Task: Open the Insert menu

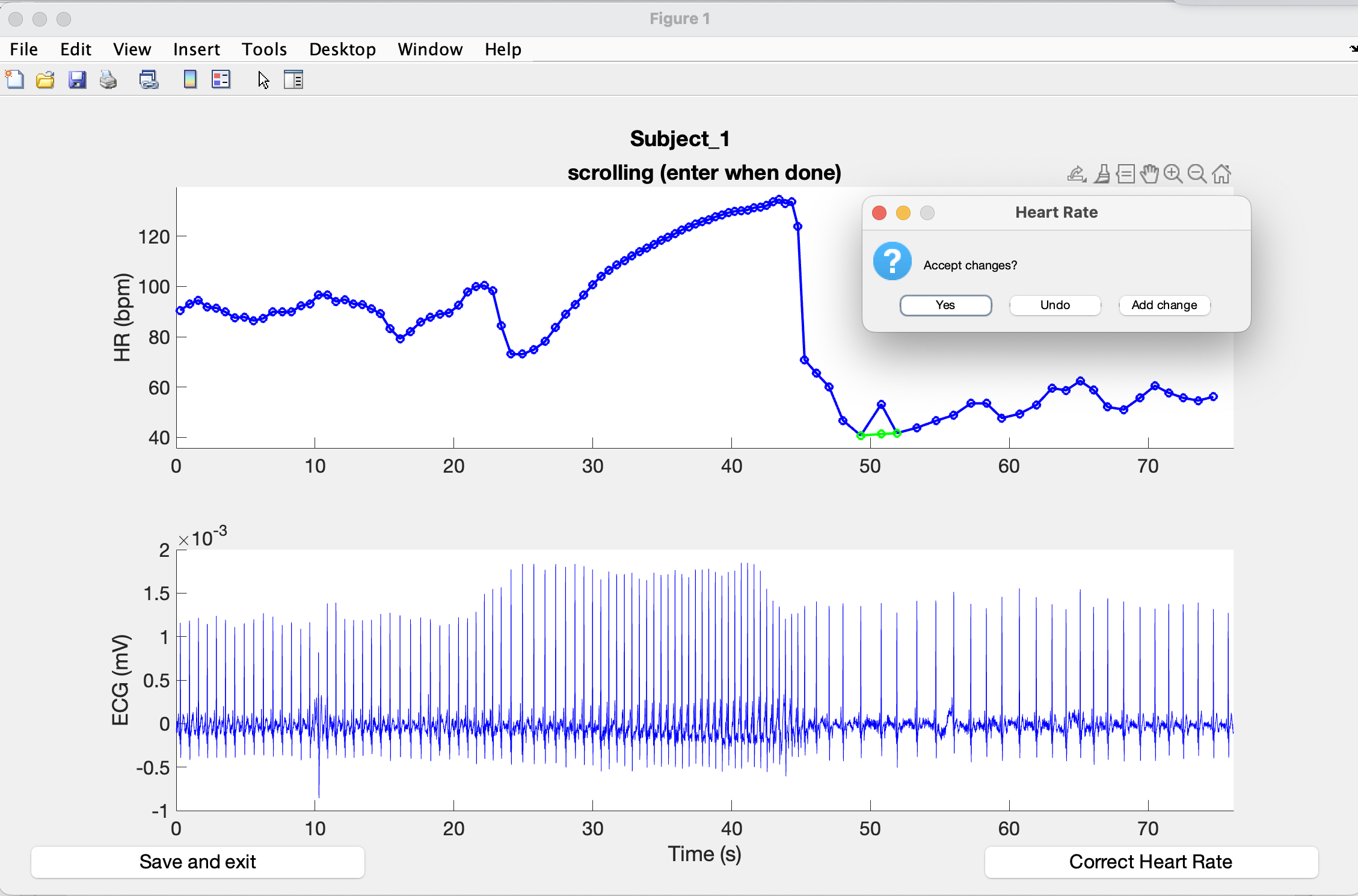Action: 196,49
